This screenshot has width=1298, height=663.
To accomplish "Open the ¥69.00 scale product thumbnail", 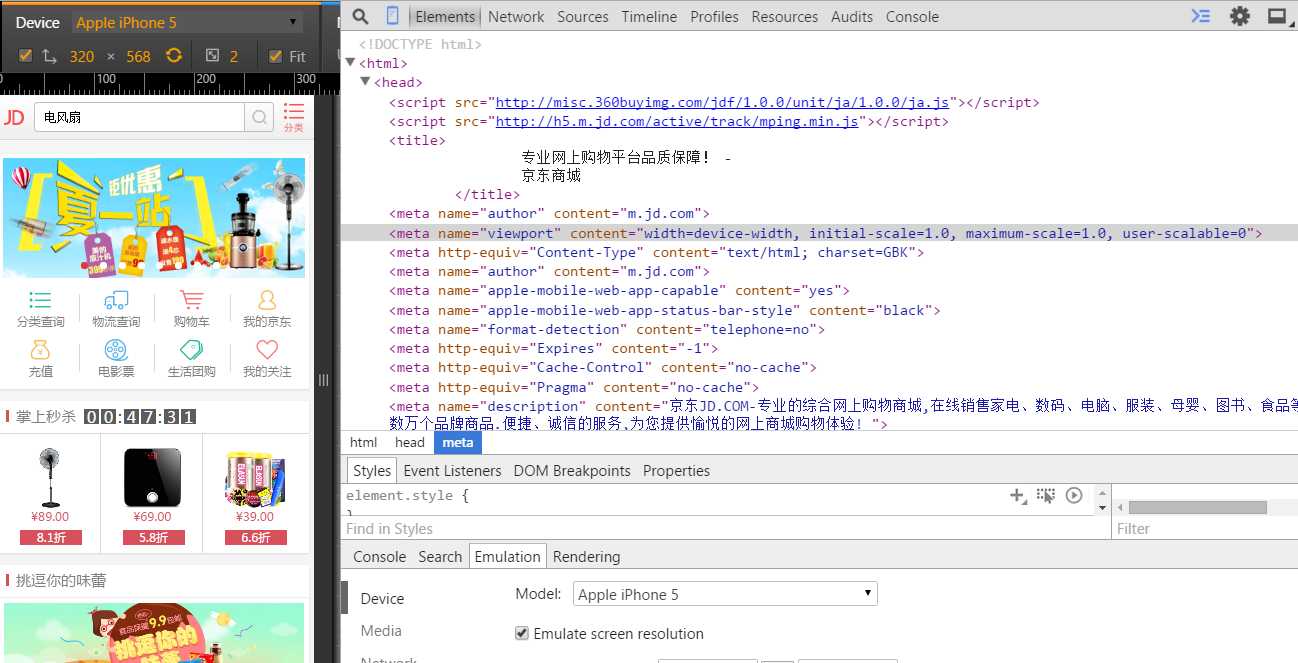I will (152, 476).
